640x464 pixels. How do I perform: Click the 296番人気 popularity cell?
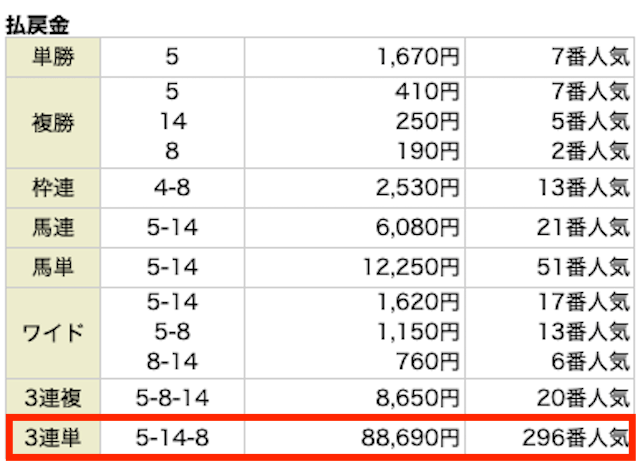pyautogui.click(x=577, y=438)
